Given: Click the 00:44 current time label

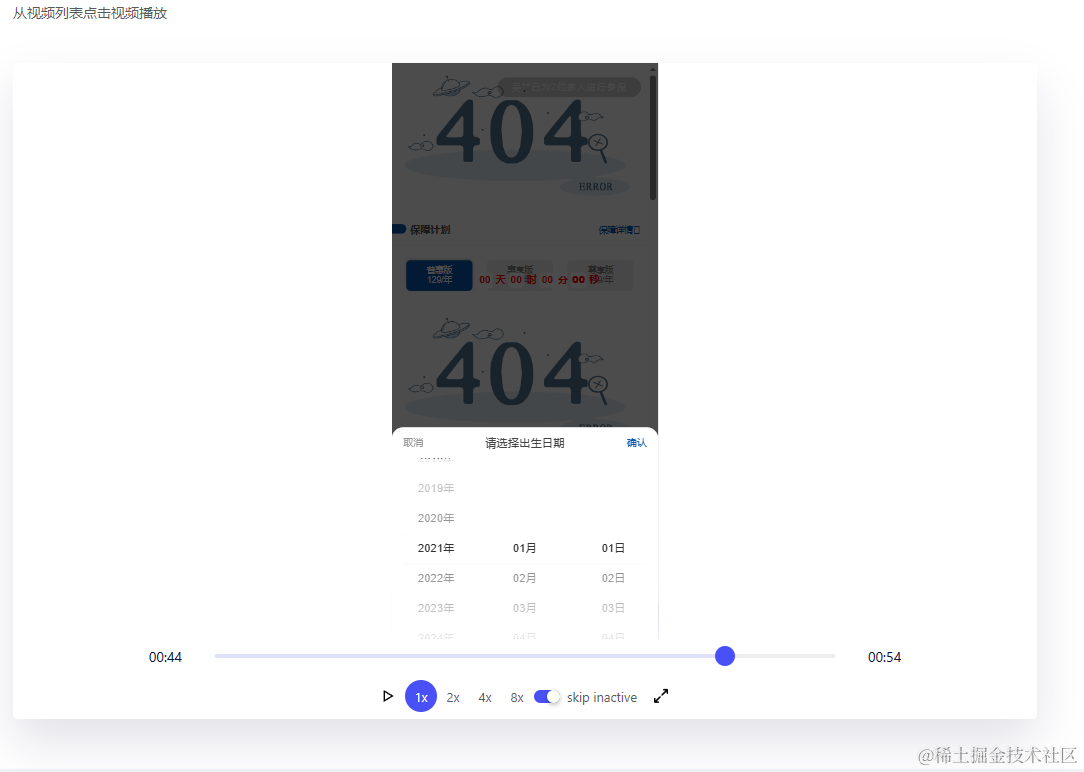Looking at the screenshot, I should pyautogui.click(x=165, y=657).
